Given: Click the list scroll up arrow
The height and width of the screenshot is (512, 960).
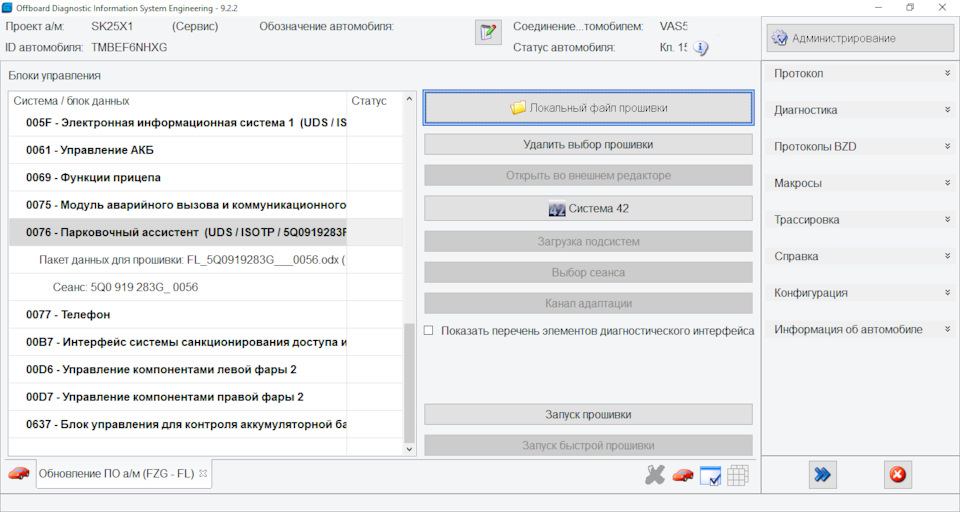Looking at the screenshot, I should tap(410, 99).
